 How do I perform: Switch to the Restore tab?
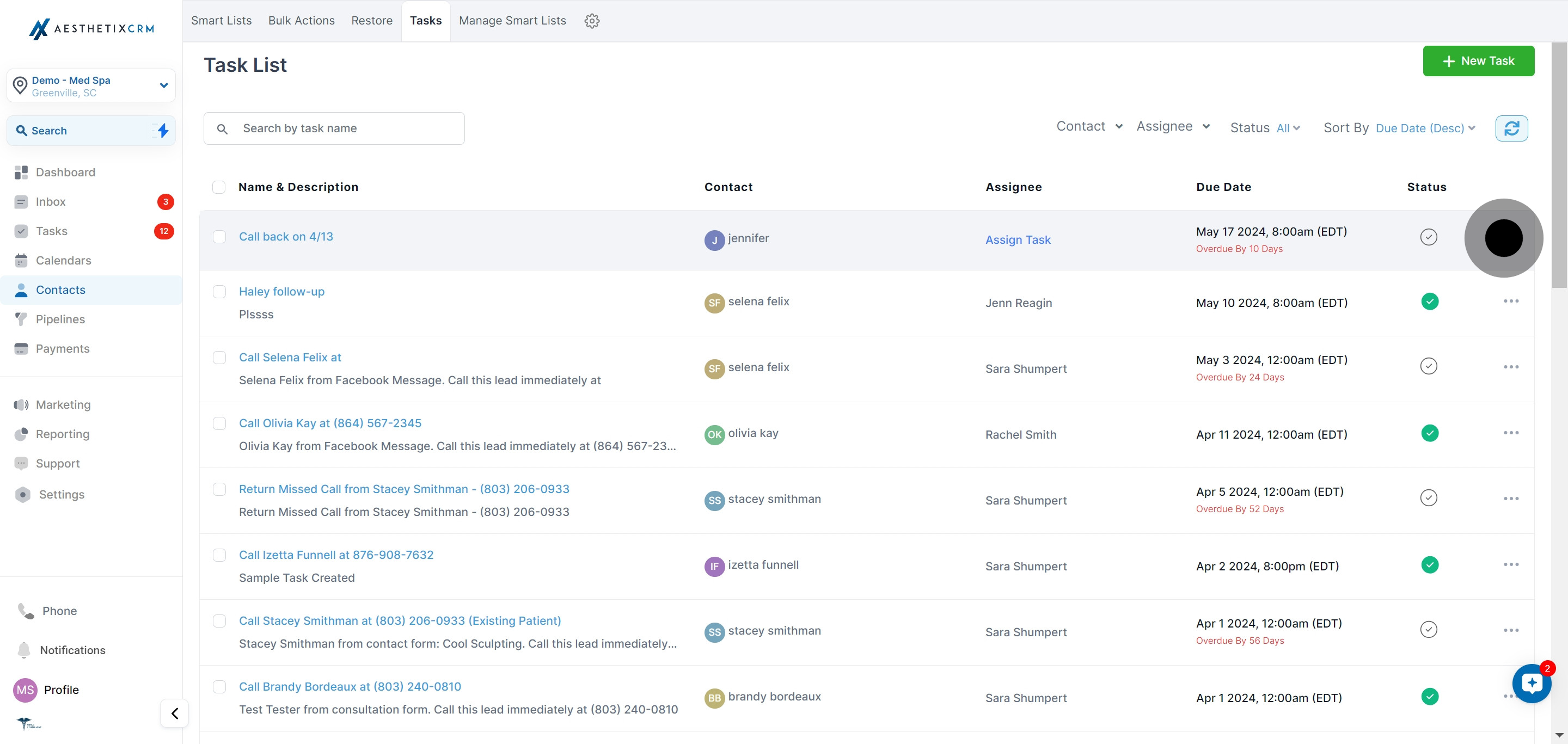(x=371, y=21)
